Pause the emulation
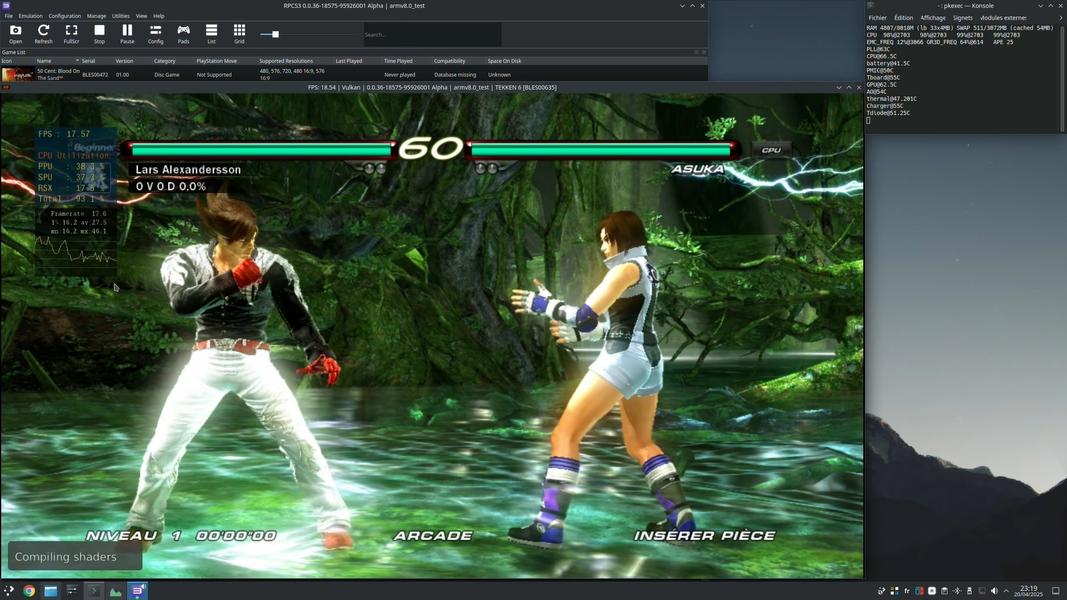The height and width of the screenshot is (600, 1067). click(x=127, y=34)
